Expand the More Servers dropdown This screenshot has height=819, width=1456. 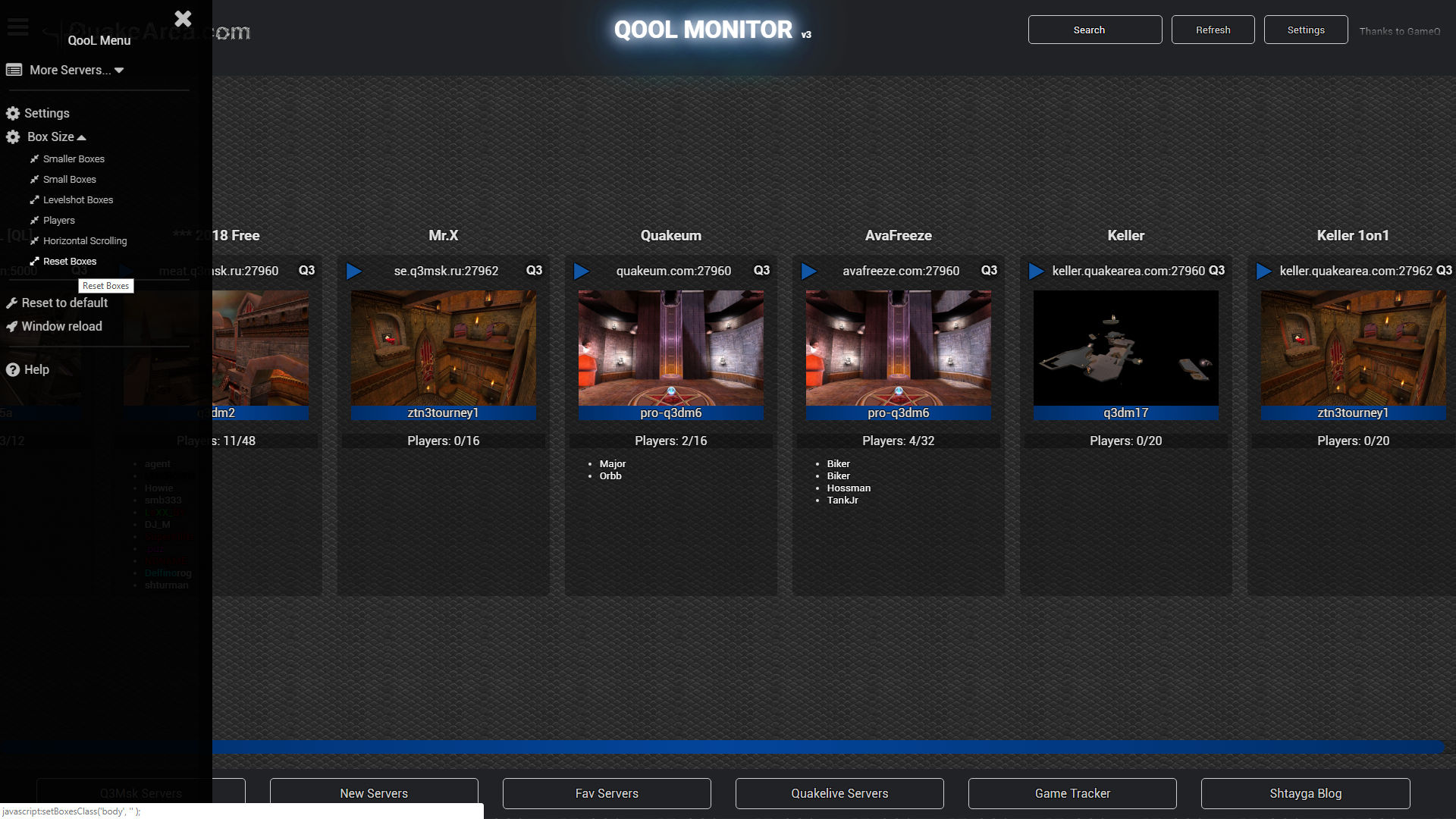click(76, 70)
